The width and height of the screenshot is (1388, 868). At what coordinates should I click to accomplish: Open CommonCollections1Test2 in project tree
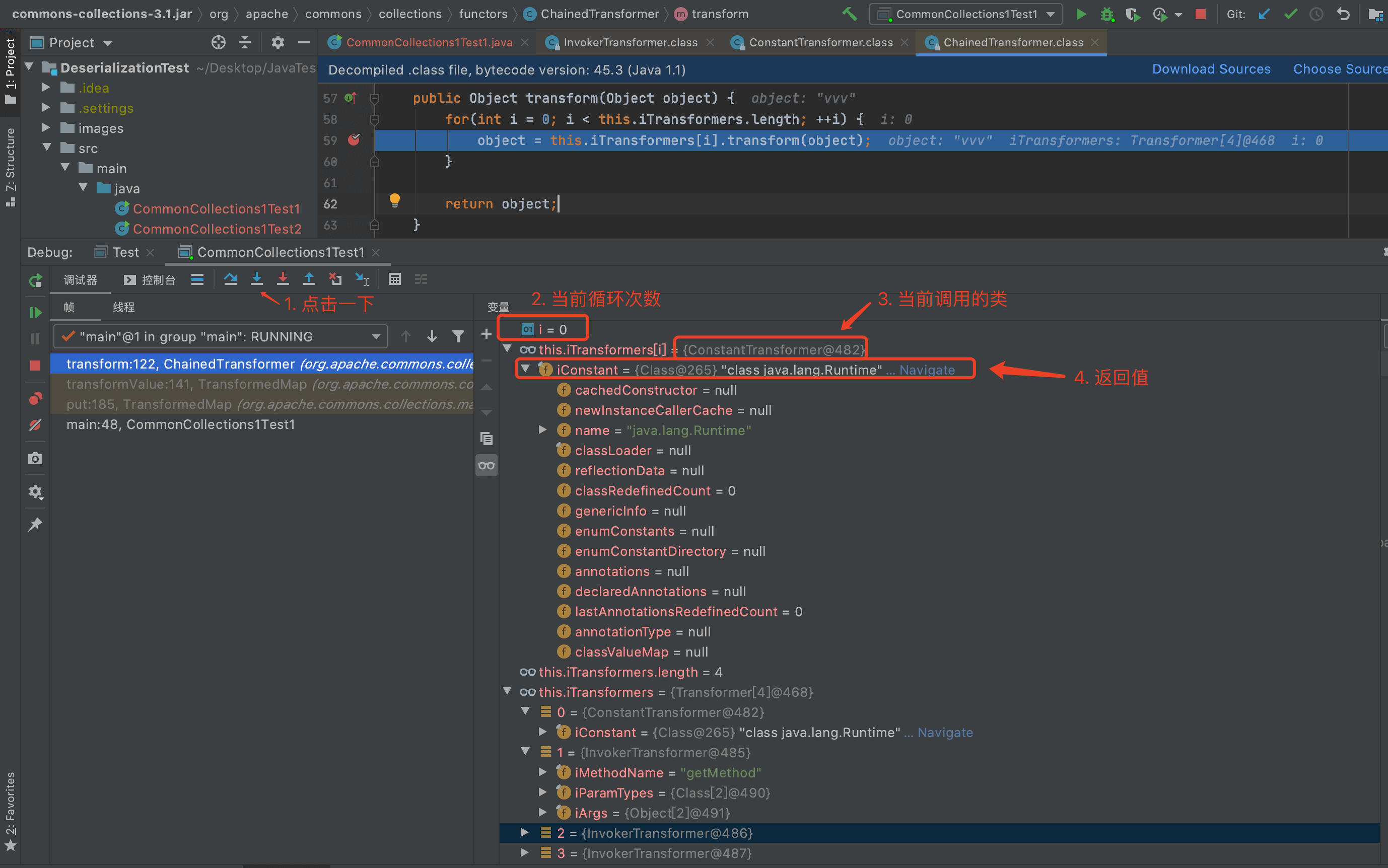pos(217,229)
